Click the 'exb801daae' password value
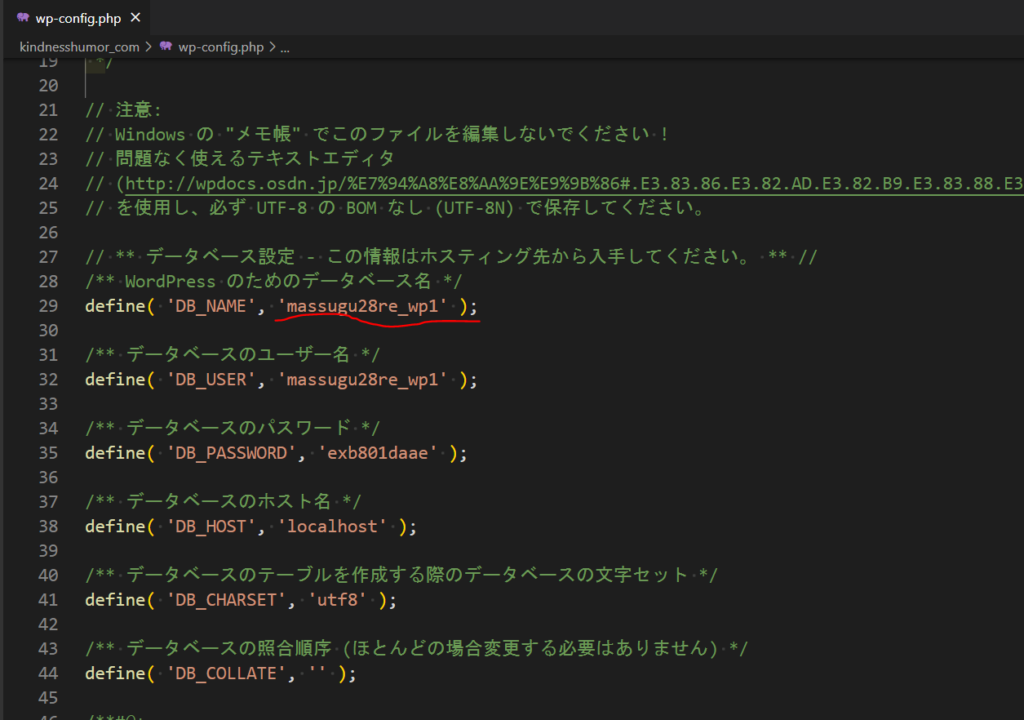The image size is (1024, 720). coord(377,453)
